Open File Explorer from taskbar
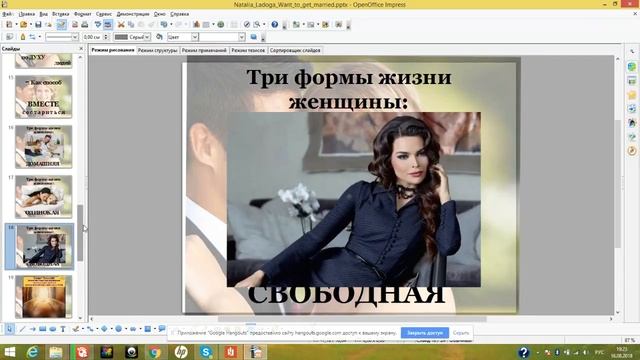Image resolution: width=640 pixels, height=360 pixels. click(x=56, y=352)
